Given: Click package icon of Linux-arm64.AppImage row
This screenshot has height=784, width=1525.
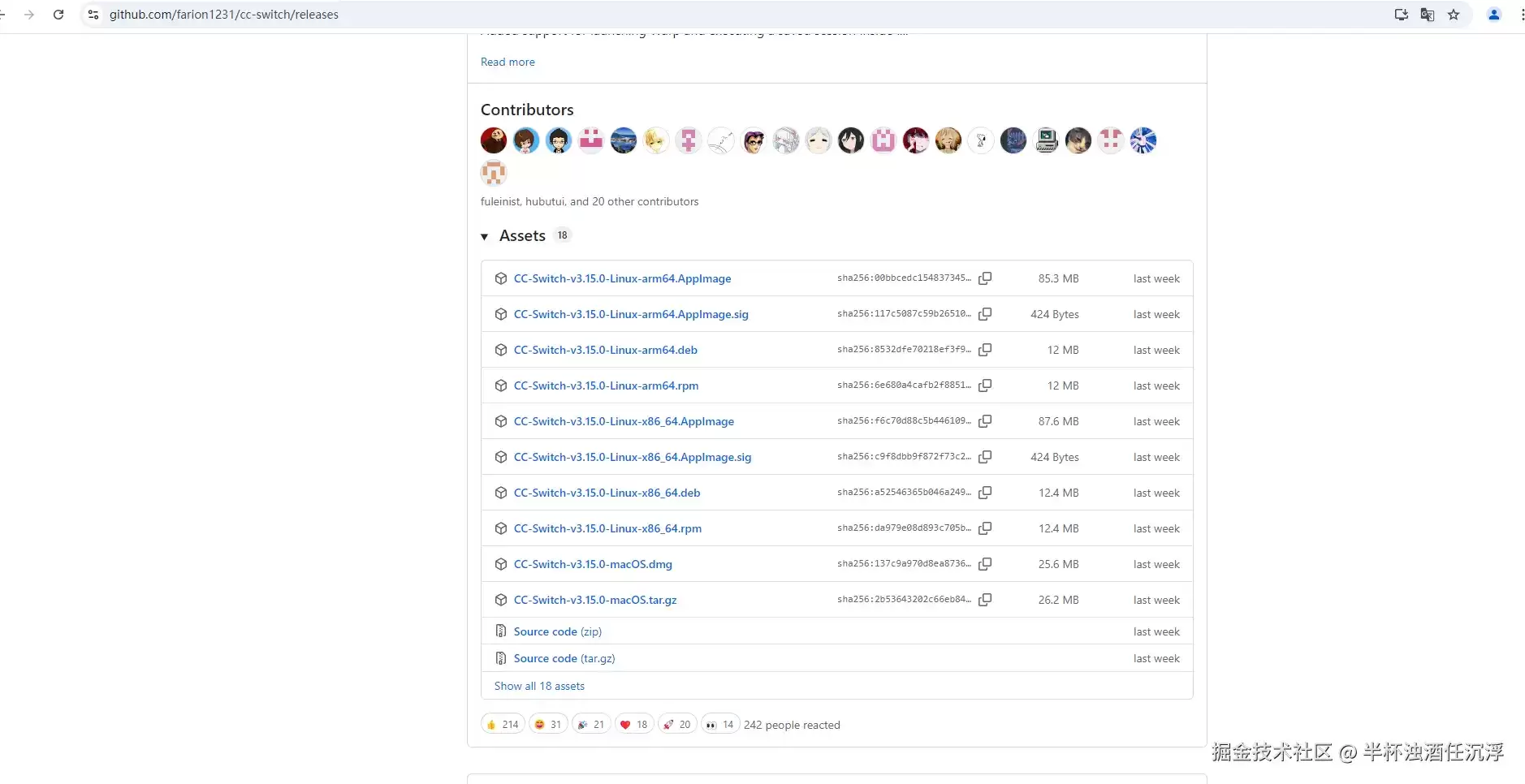Looking at the screenshot, I should coord(501,278).
